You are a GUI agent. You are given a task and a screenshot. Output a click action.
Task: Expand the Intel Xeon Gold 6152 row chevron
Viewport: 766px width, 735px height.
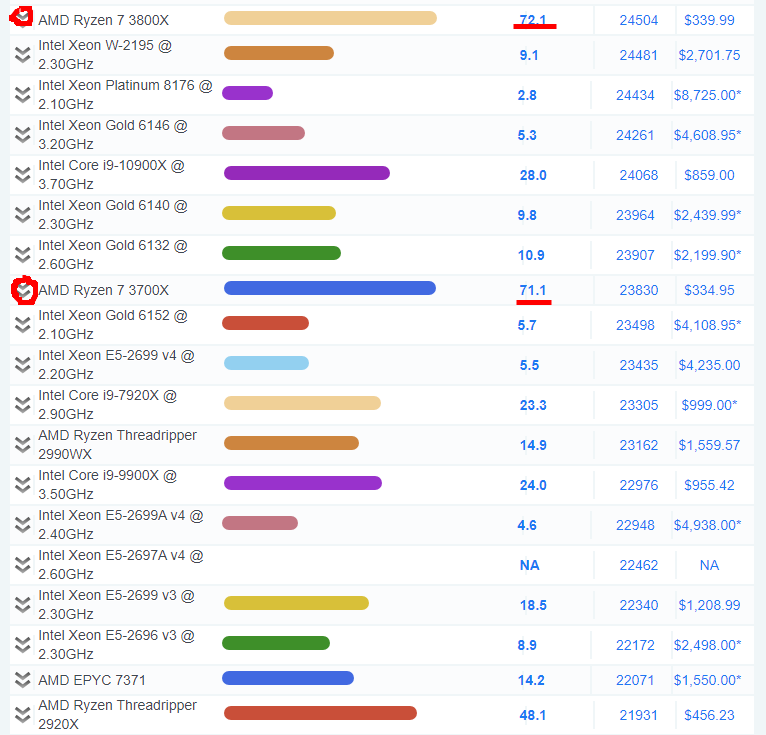pos(22,325)
